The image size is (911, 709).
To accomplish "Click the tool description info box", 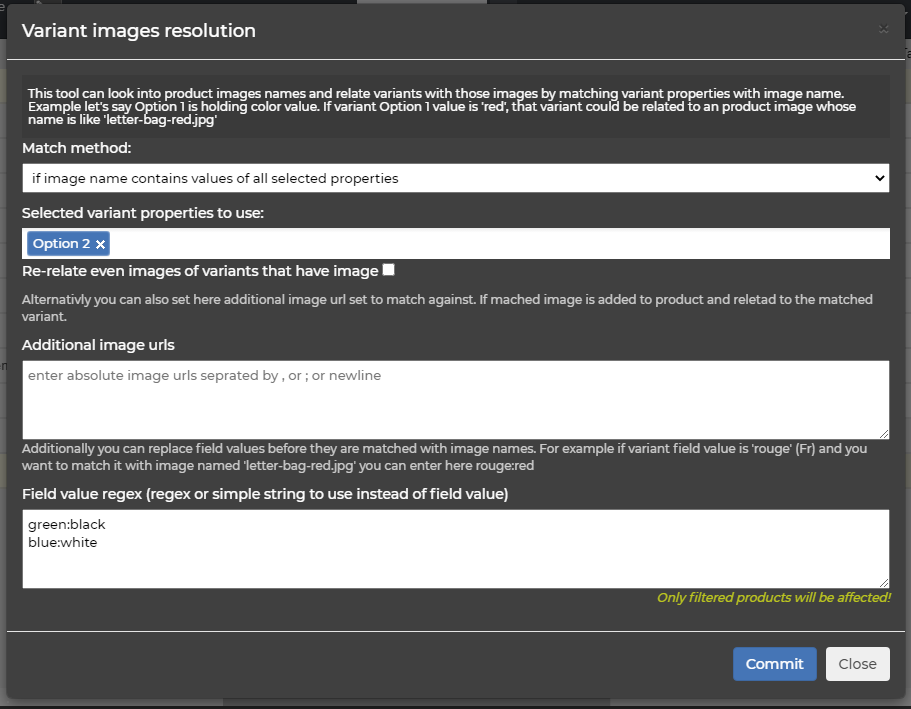I will [x=455, y=107].
